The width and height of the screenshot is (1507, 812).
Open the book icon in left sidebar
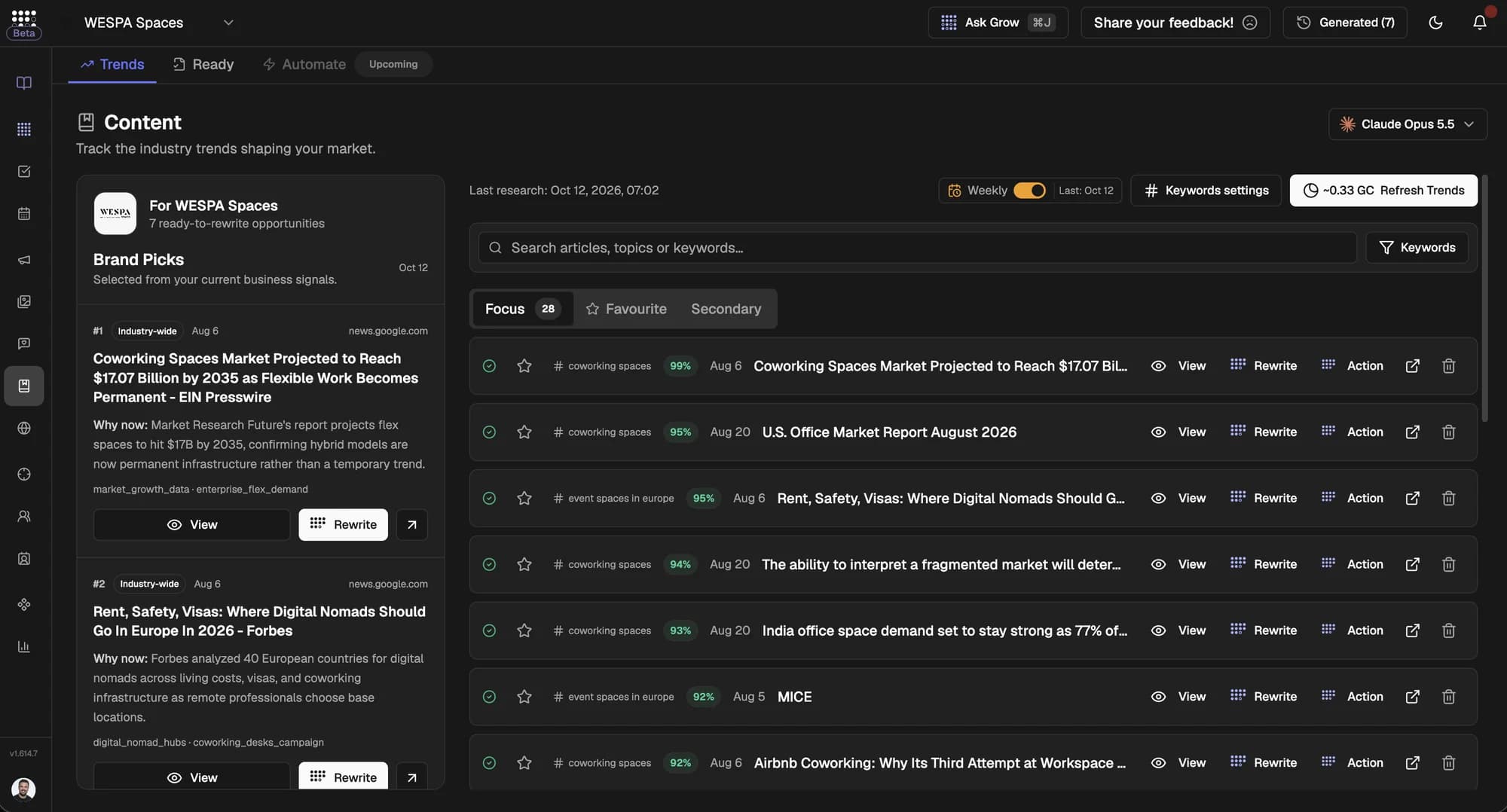24,83
